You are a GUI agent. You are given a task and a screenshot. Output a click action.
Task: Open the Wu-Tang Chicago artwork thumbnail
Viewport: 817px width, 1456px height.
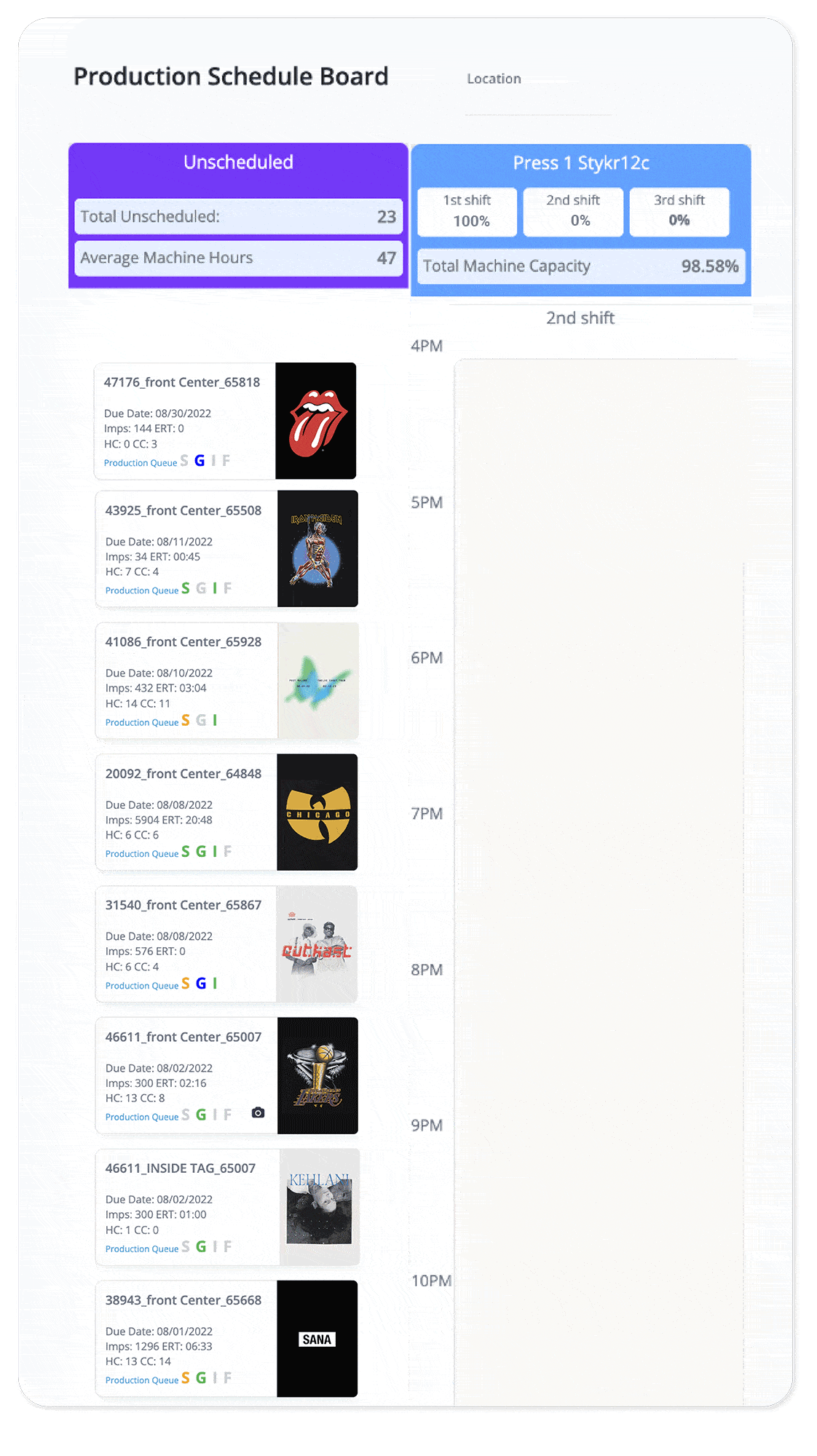(x=317, y=812)
